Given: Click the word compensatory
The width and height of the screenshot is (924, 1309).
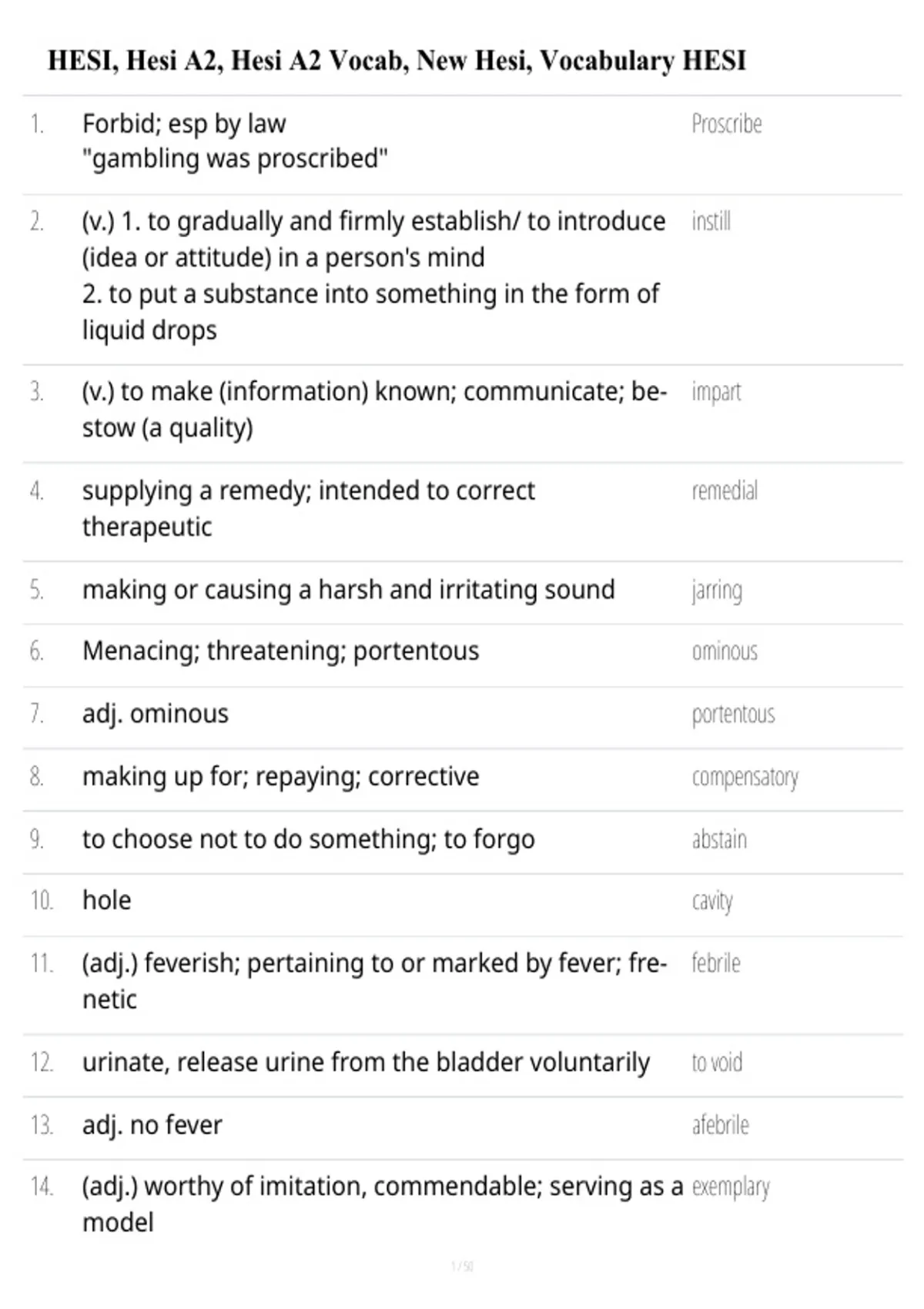Looking at the screenshot, I should click(745, 778).
